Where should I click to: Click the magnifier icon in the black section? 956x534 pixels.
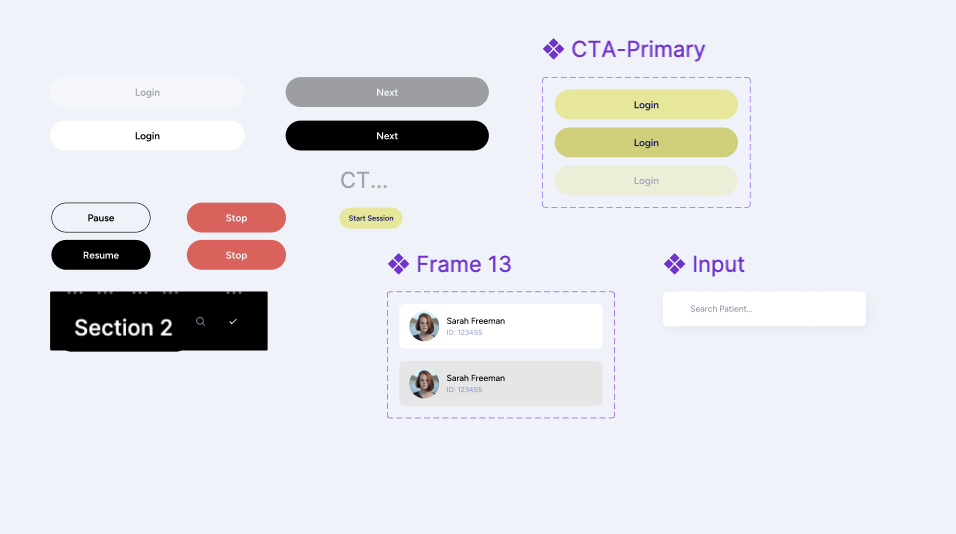(201, 321)
